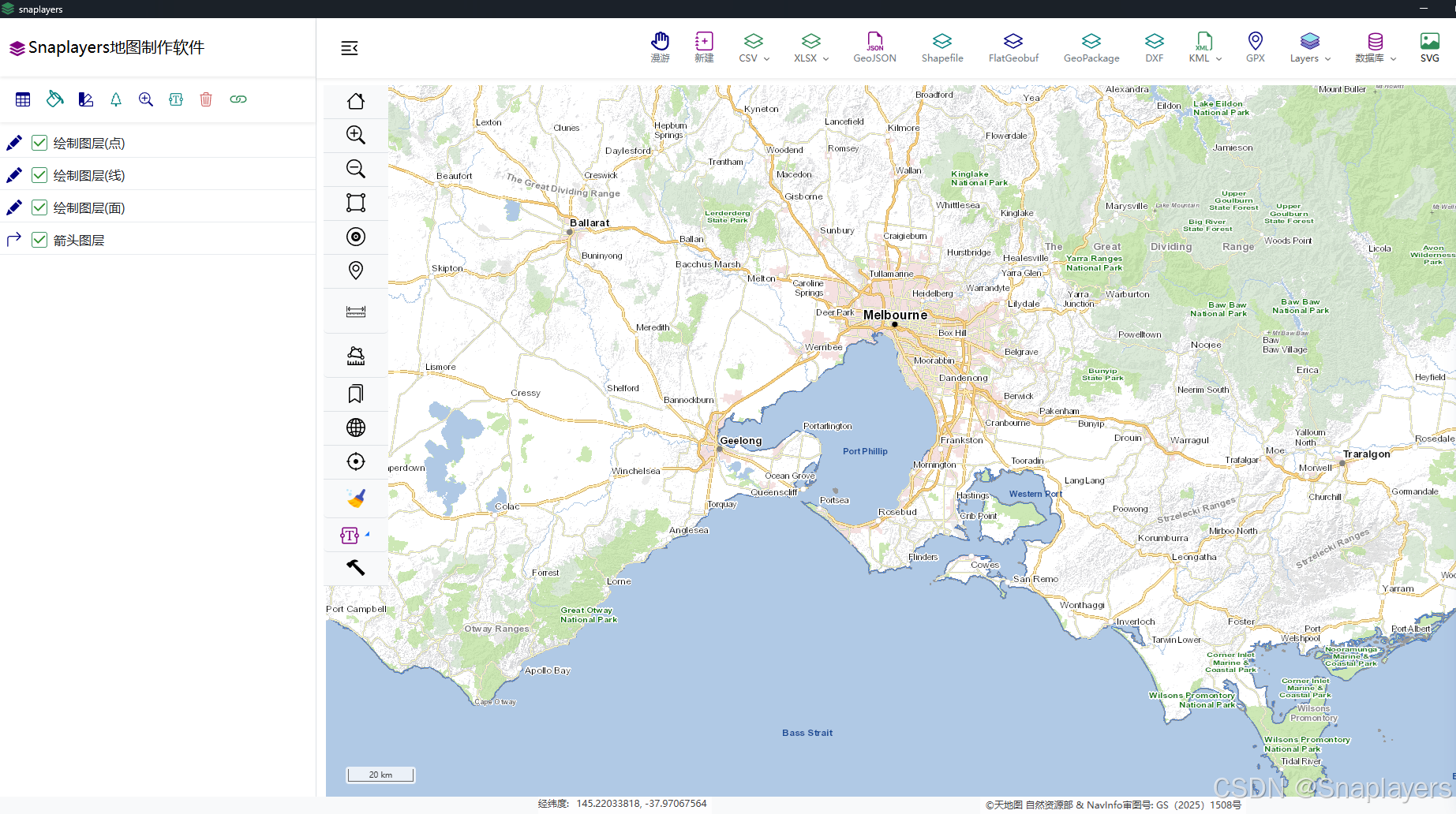
Task: Toggle 箭头图层 layer checkbox
Action: point(39,240)
